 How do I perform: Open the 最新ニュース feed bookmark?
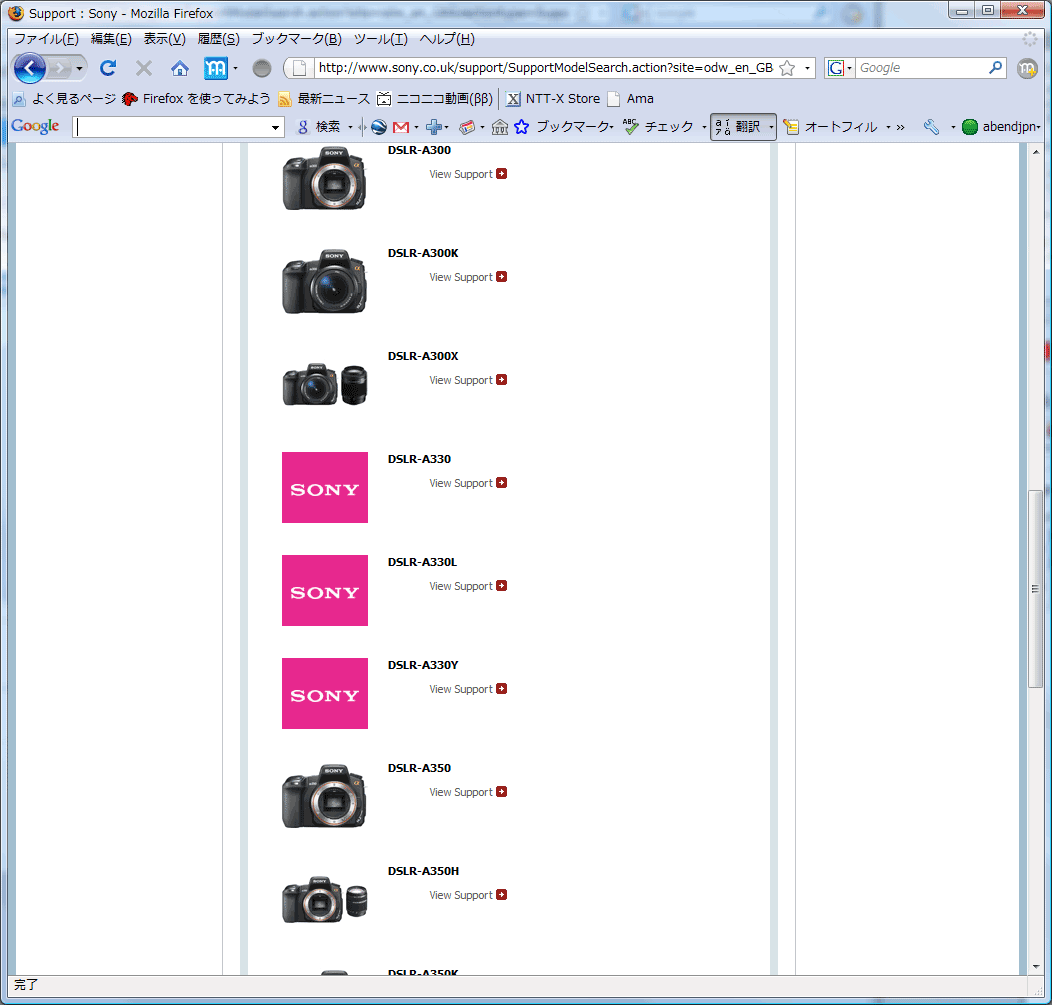click(x=324, y=99)
